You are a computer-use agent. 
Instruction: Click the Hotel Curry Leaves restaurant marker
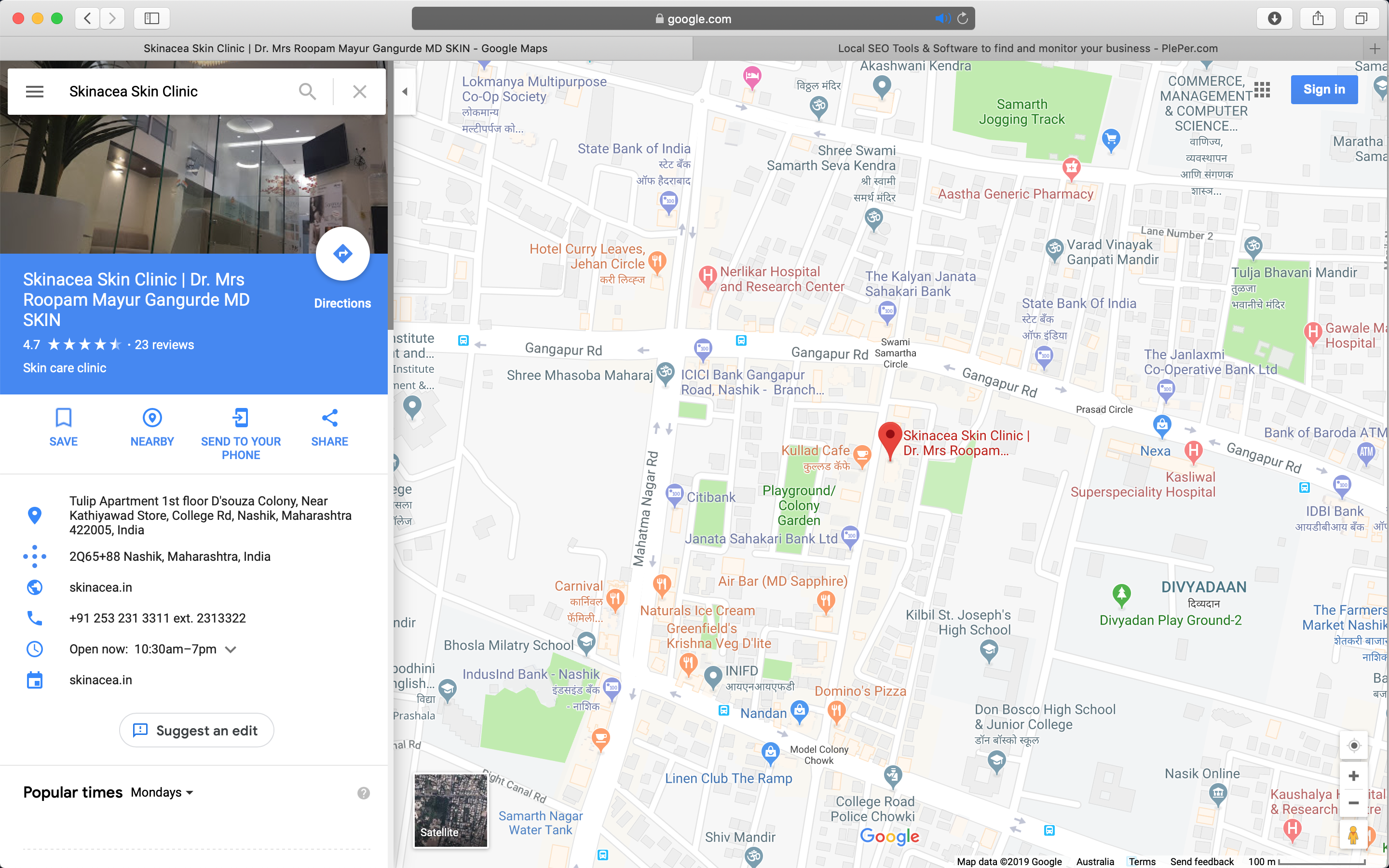coord(657,262)
